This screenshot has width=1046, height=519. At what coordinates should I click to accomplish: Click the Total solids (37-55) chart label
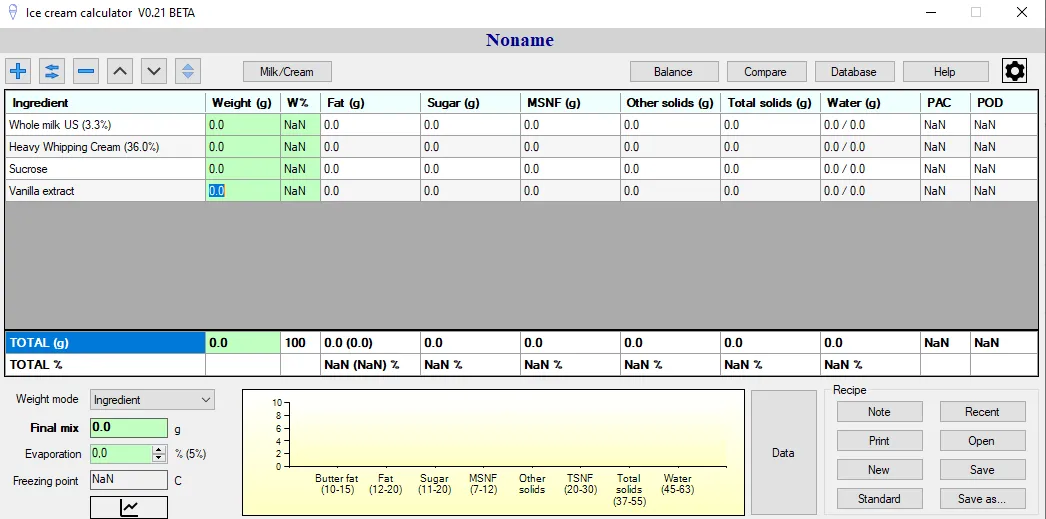(630, 490)
